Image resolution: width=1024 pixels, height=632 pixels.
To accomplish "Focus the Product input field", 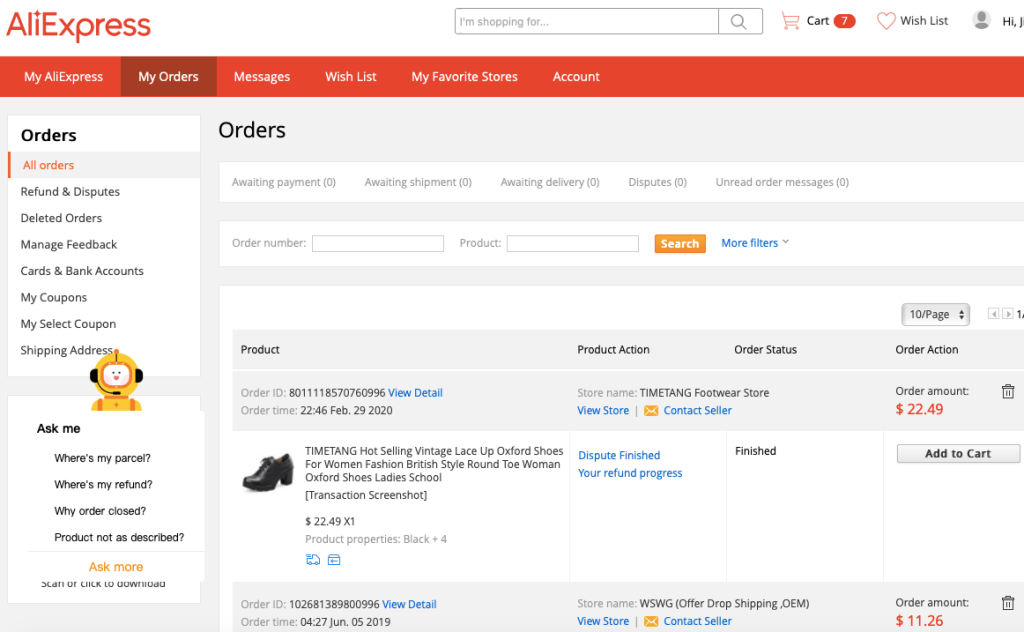I will coord(573,244).
